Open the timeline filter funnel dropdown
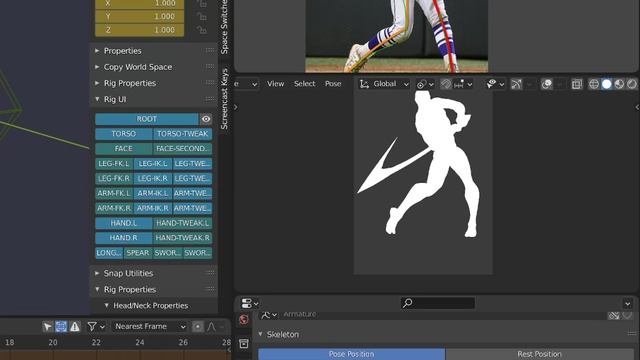Viewport: 640px width, 360px height. pos(96,327)
